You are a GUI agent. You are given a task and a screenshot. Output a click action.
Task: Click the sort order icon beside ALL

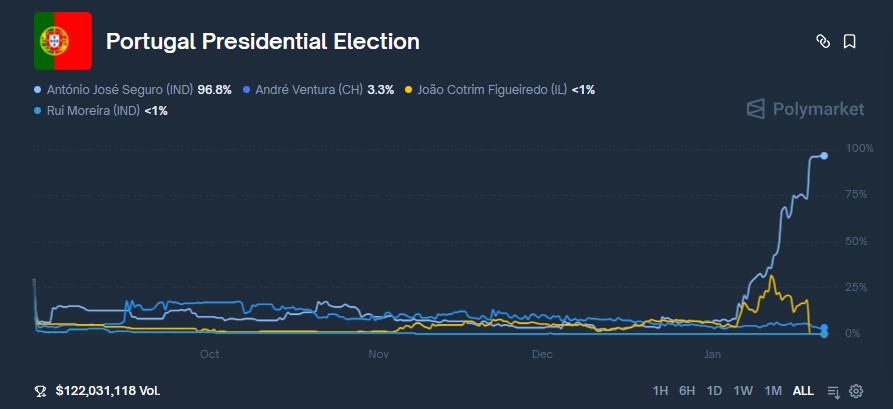(834, 391)
